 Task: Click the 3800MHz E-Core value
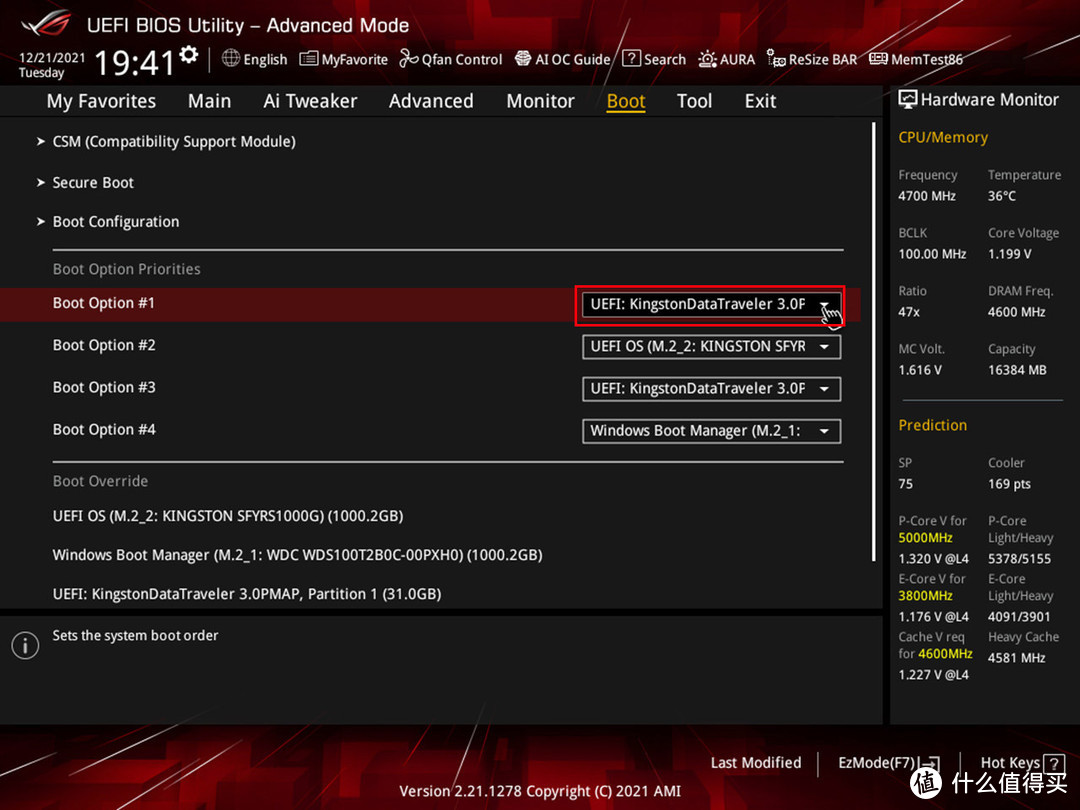[925, 596]
